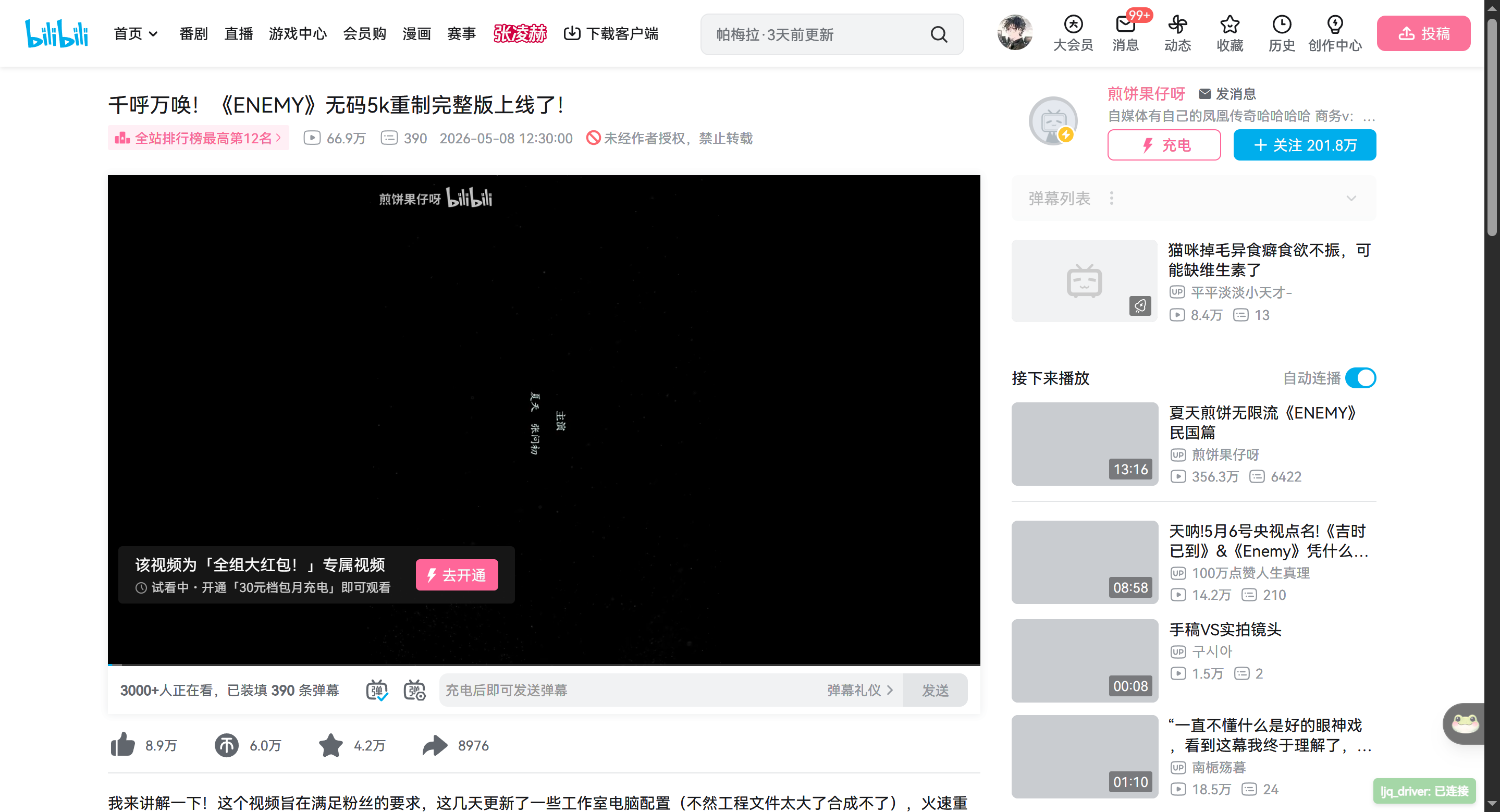Give coins with the coin icon

click(x=226, y=745)
